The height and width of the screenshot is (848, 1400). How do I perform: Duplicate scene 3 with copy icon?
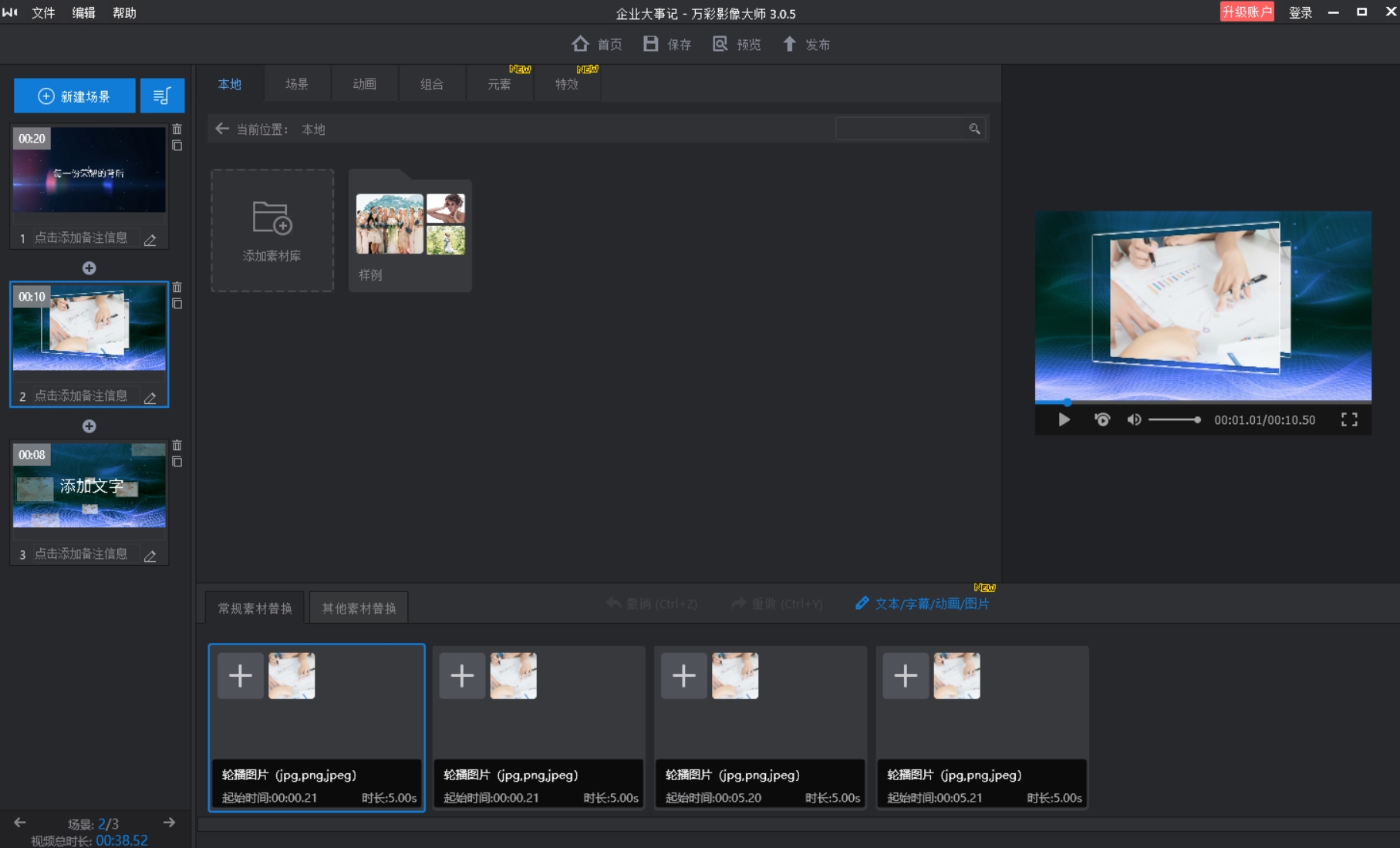(177, 462)
